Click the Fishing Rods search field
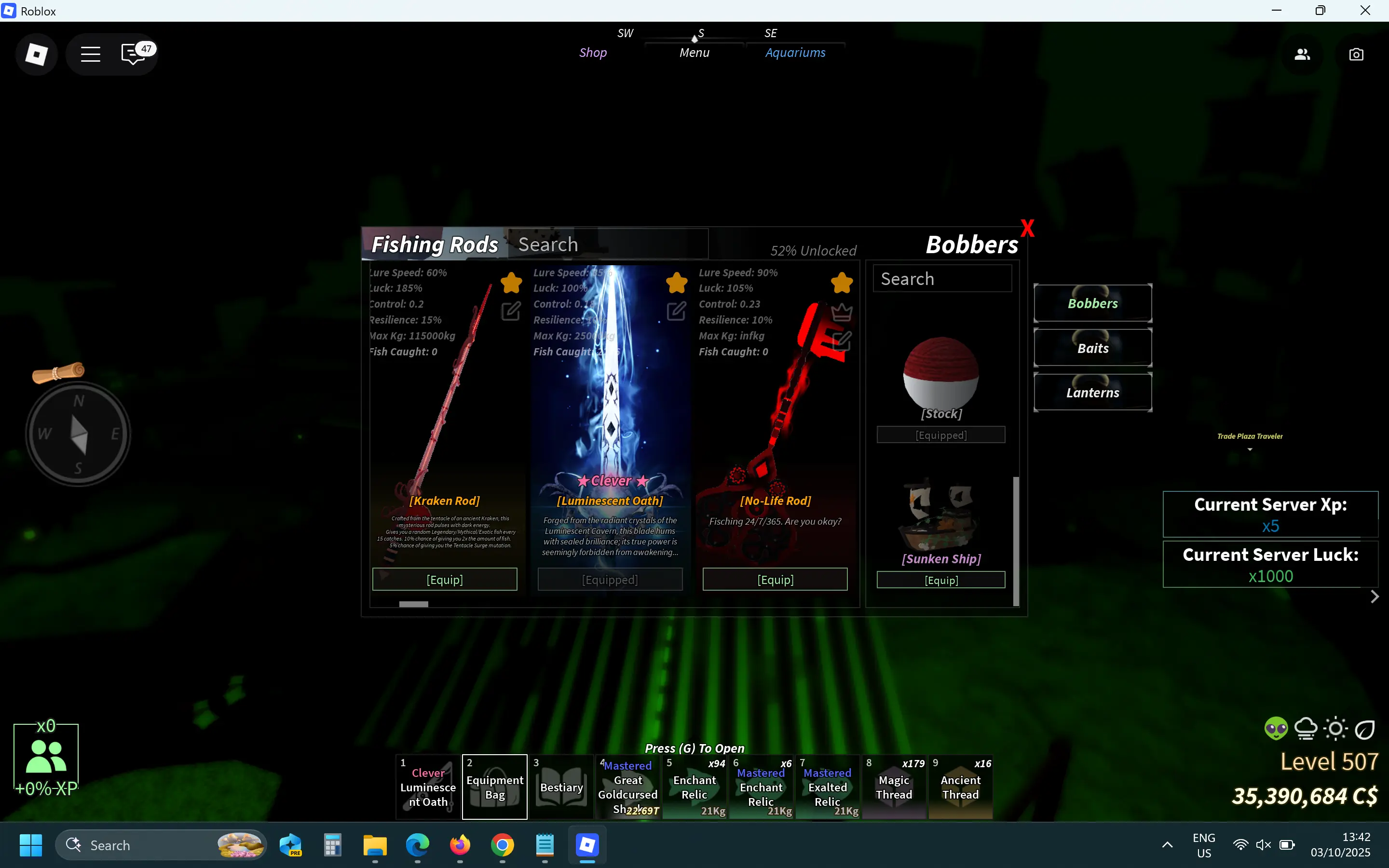The image size is (1389, 868). point(608,244)
